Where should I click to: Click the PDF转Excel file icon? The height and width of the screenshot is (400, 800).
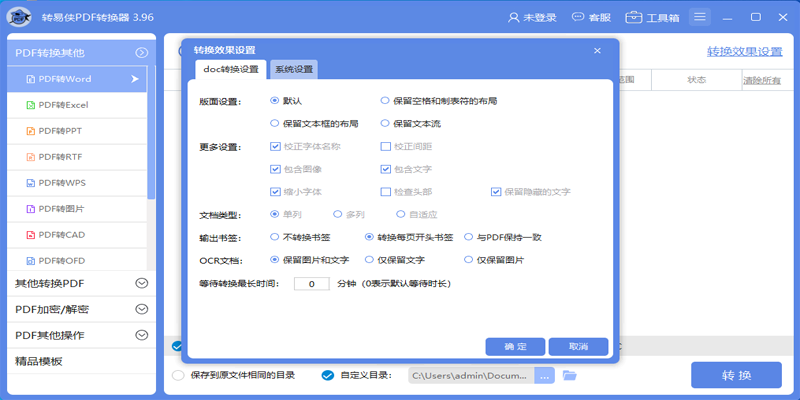pos(30,105)
